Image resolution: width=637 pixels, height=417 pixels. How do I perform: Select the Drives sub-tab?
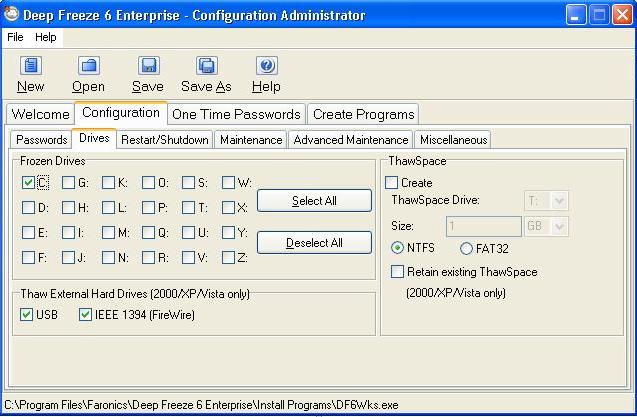click(x=94, y=138)
